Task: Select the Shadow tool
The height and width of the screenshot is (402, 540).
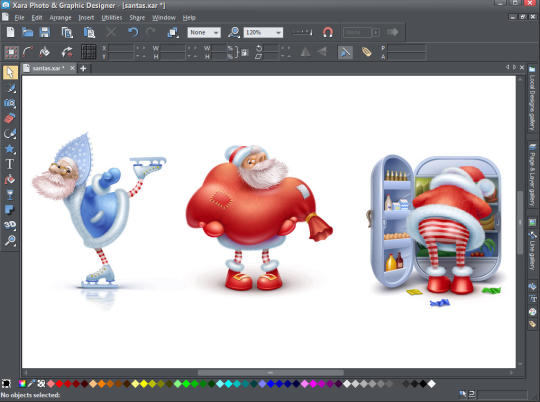Action: (10, 210)
